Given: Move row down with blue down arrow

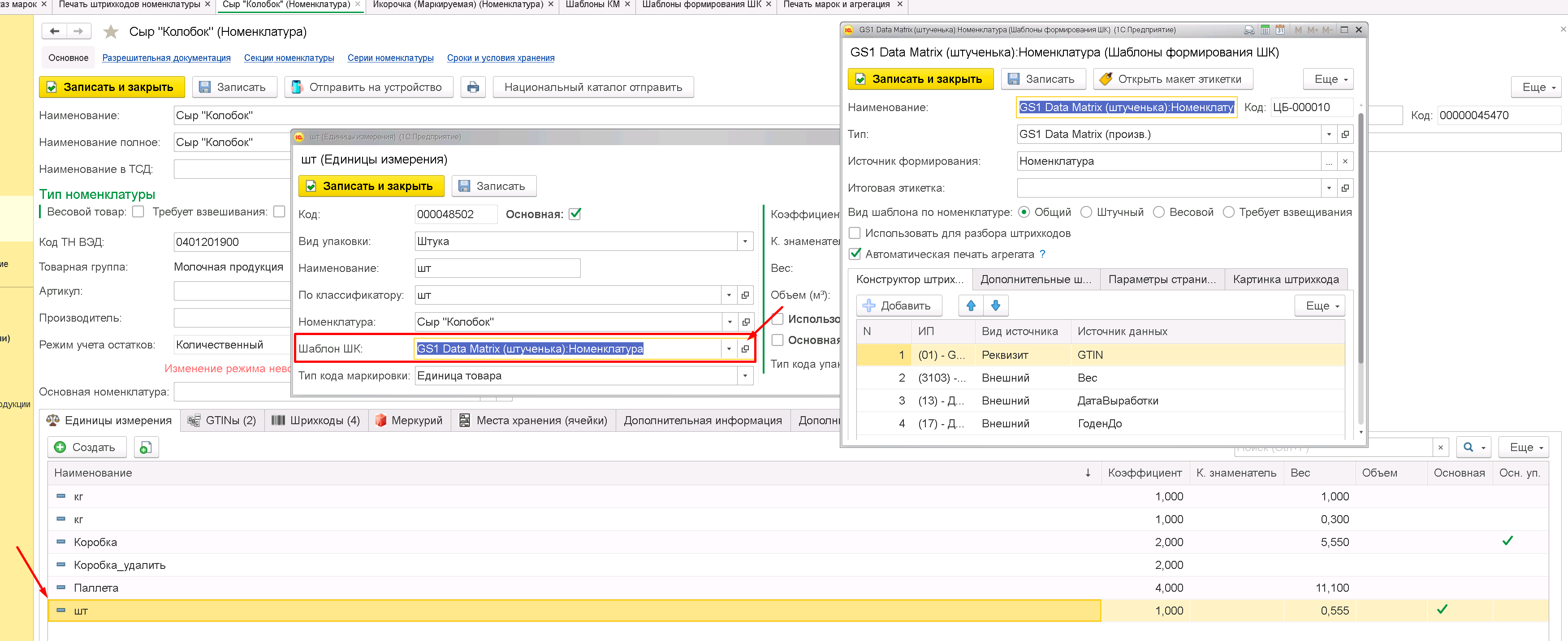Looking at the screenshot, I should coord(996,305).
